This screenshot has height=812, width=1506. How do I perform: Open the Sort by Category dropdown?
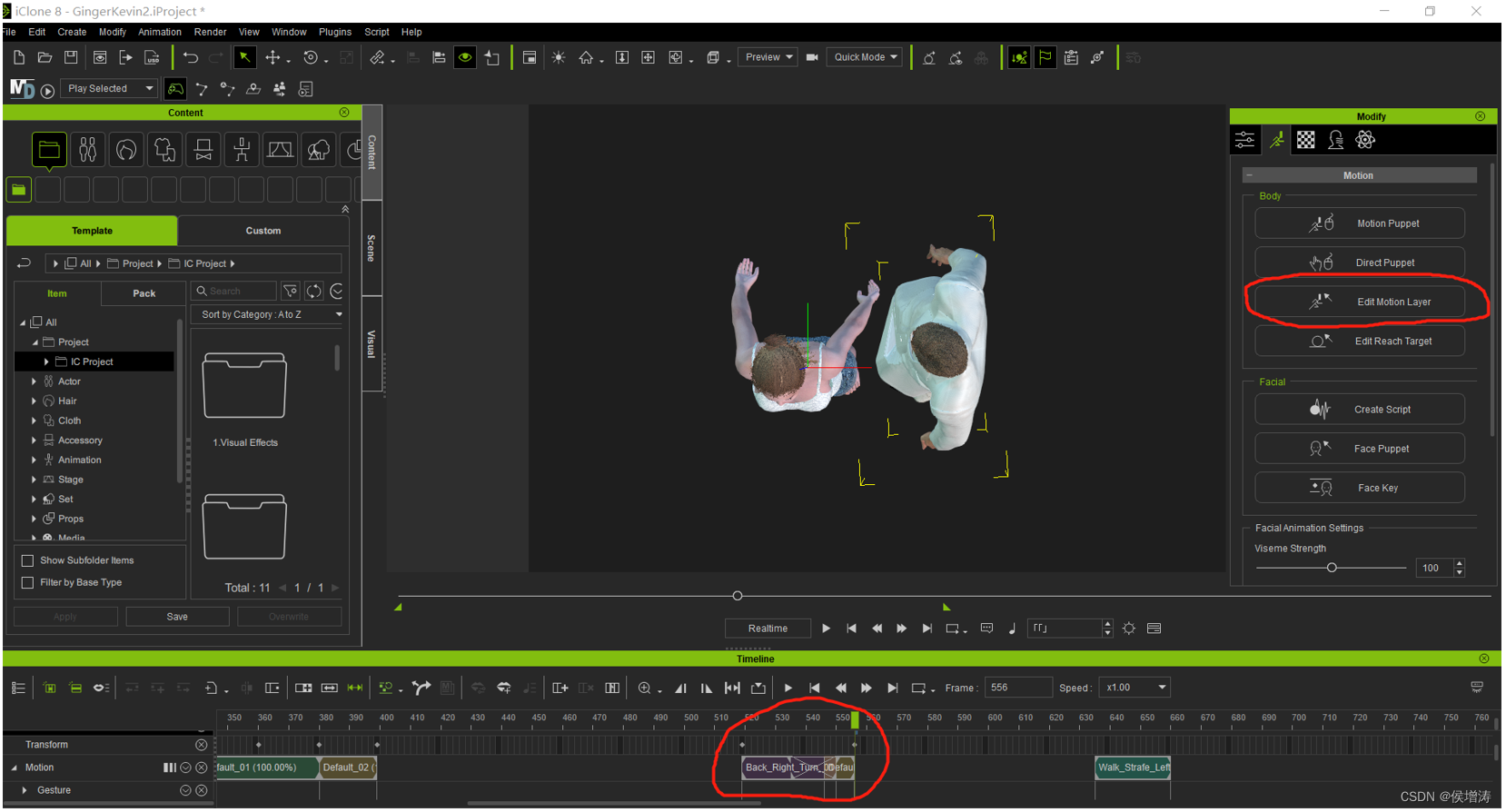point(271,314)
